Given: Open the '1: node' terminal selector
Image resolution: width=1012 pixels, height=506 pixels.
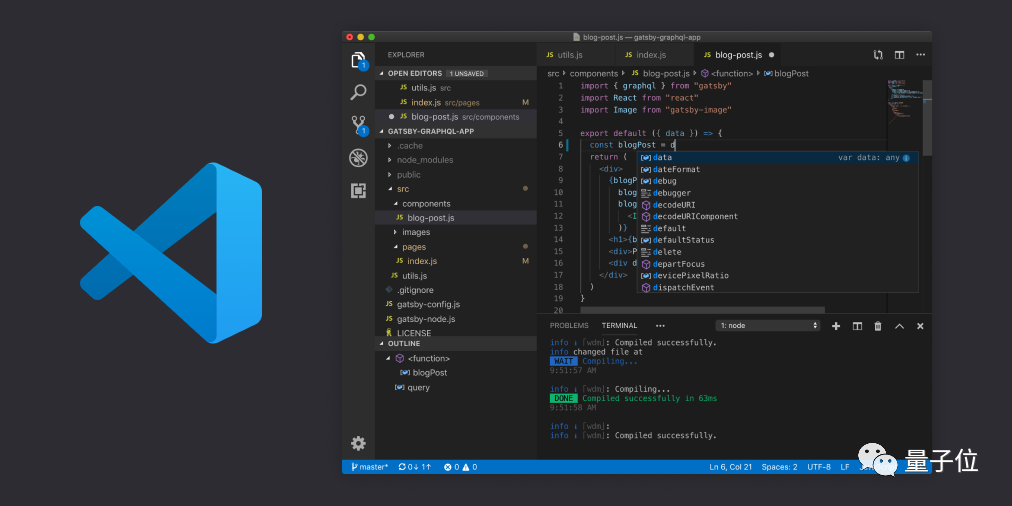Looking at the screenshot, I should 768,326.
